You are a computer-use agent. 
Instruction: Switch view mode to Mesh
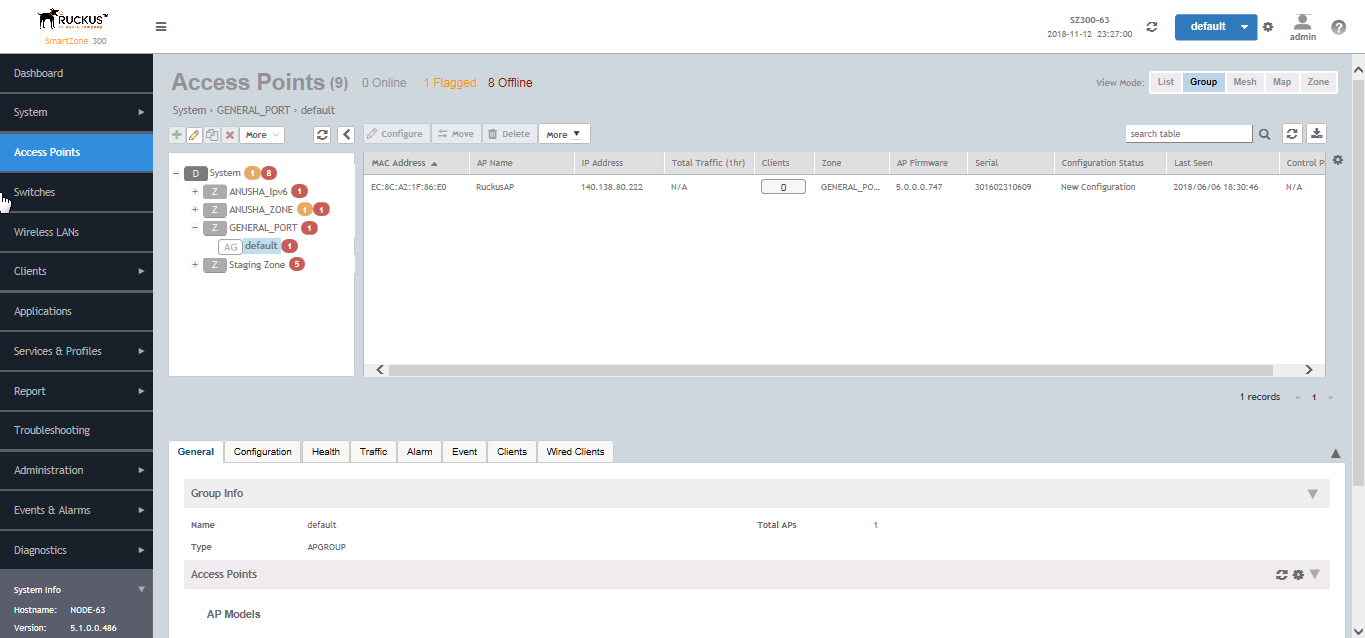point(1244,82)
